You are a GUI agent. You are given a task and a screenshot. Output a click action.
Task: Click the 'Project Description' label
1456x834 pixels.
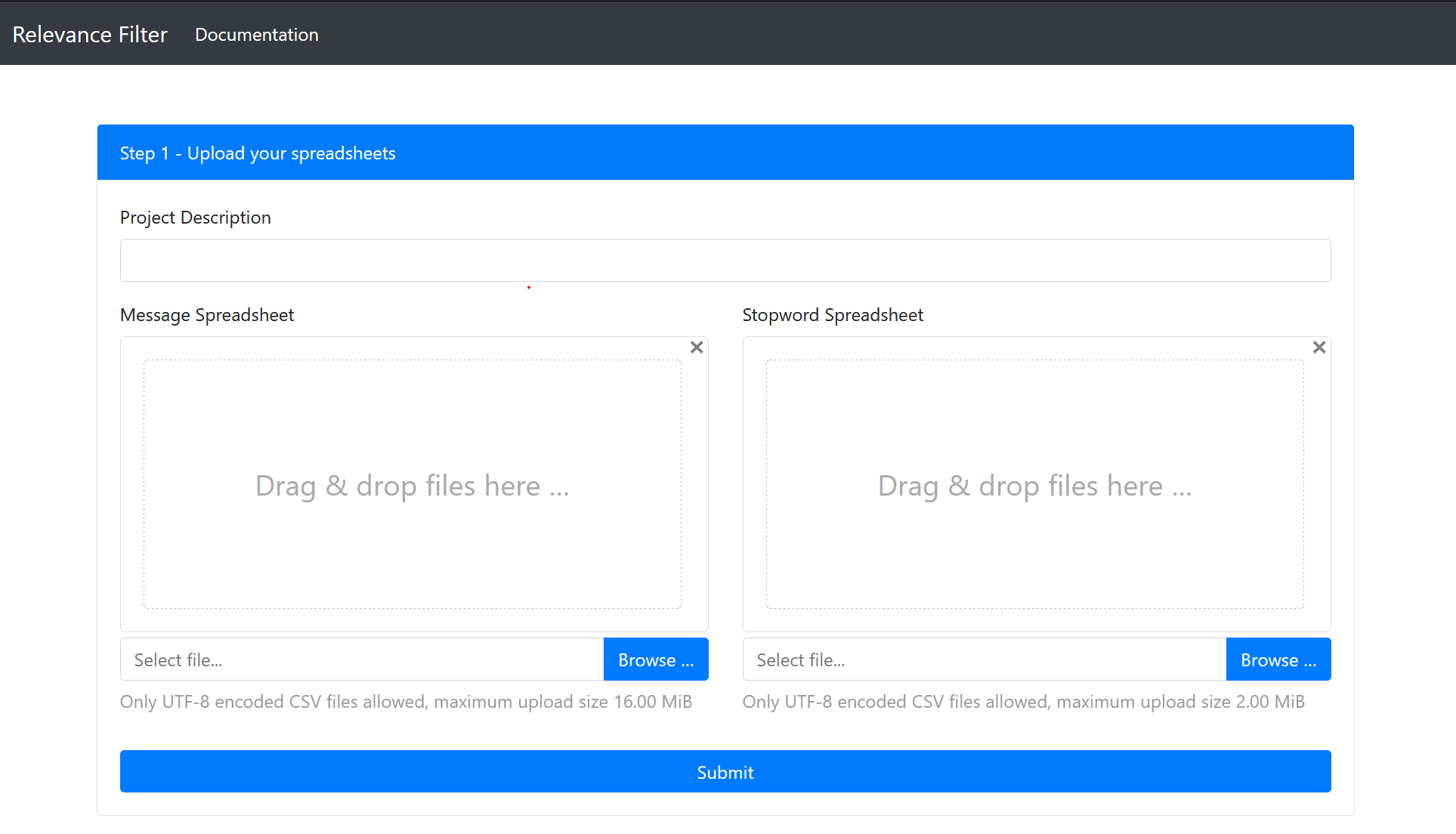pos(195,218)
